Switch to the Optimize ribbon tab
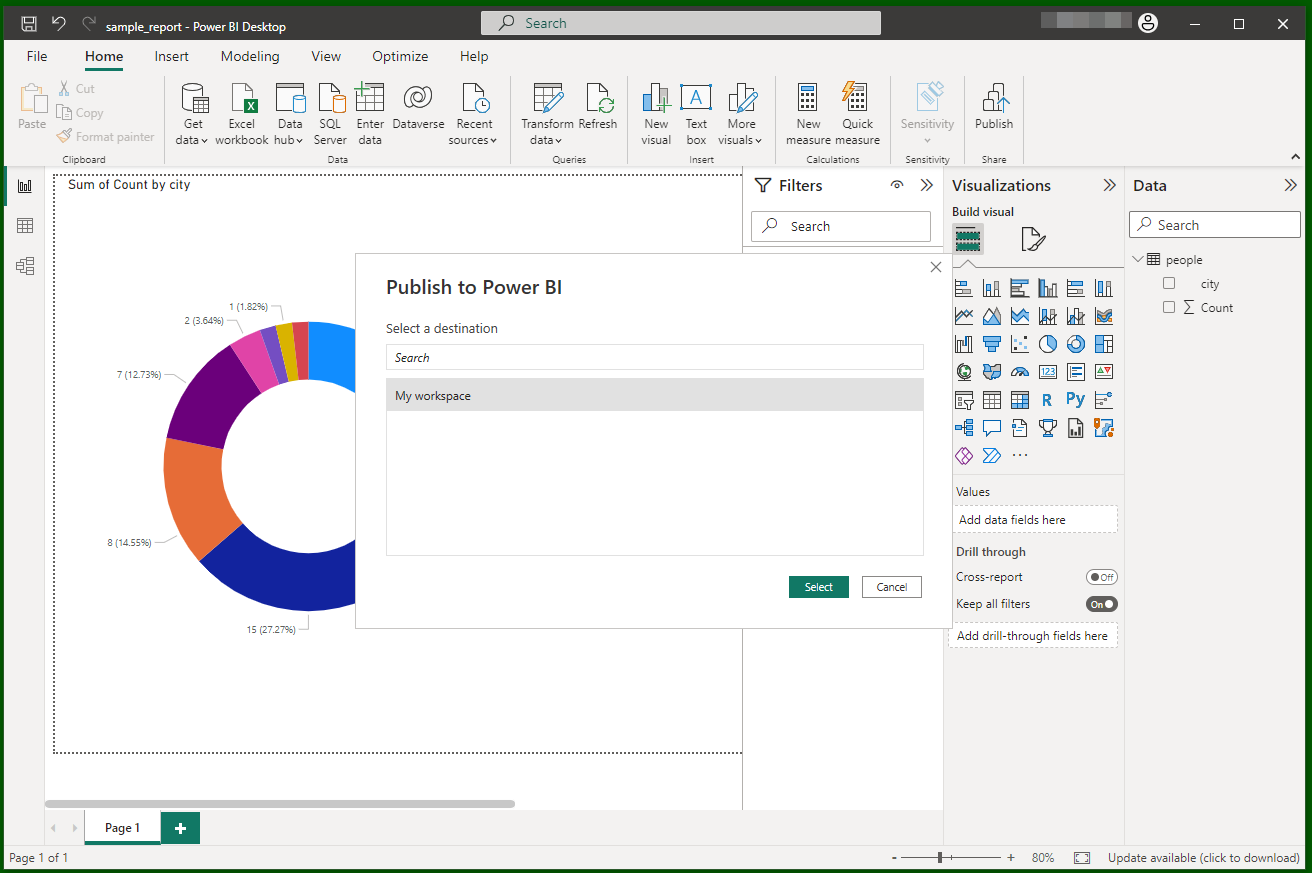 [400, 56]
